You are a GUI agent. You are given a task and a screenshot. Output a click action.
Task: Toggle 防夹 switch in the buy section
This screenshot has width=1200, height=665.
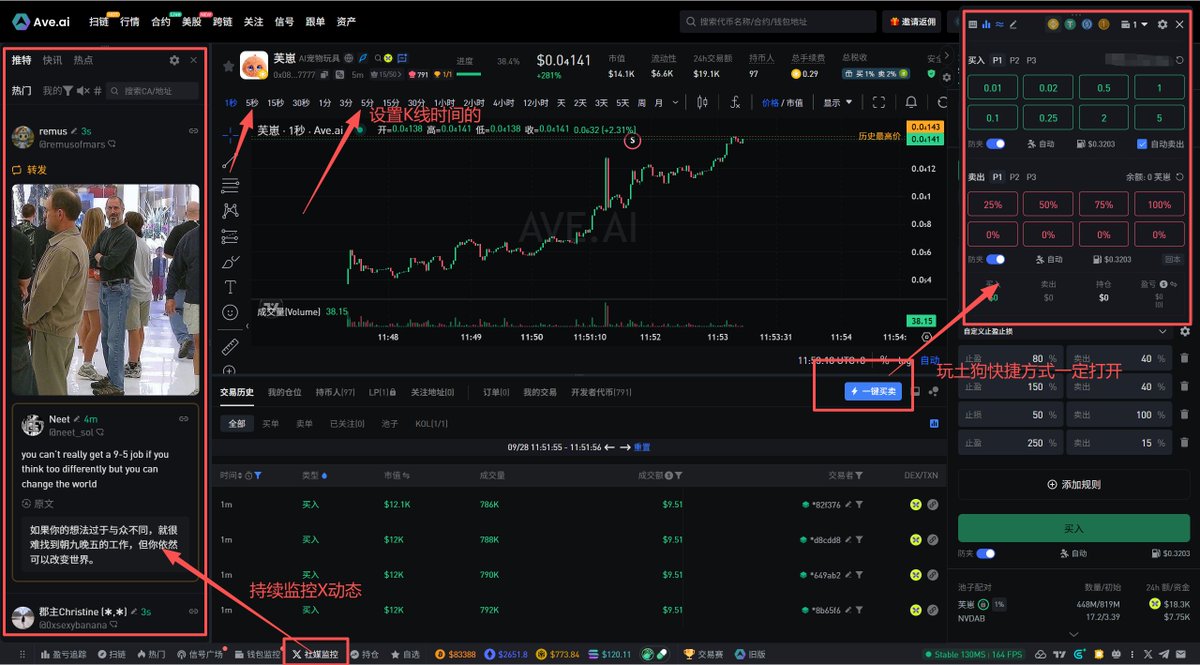click(996, 144)
